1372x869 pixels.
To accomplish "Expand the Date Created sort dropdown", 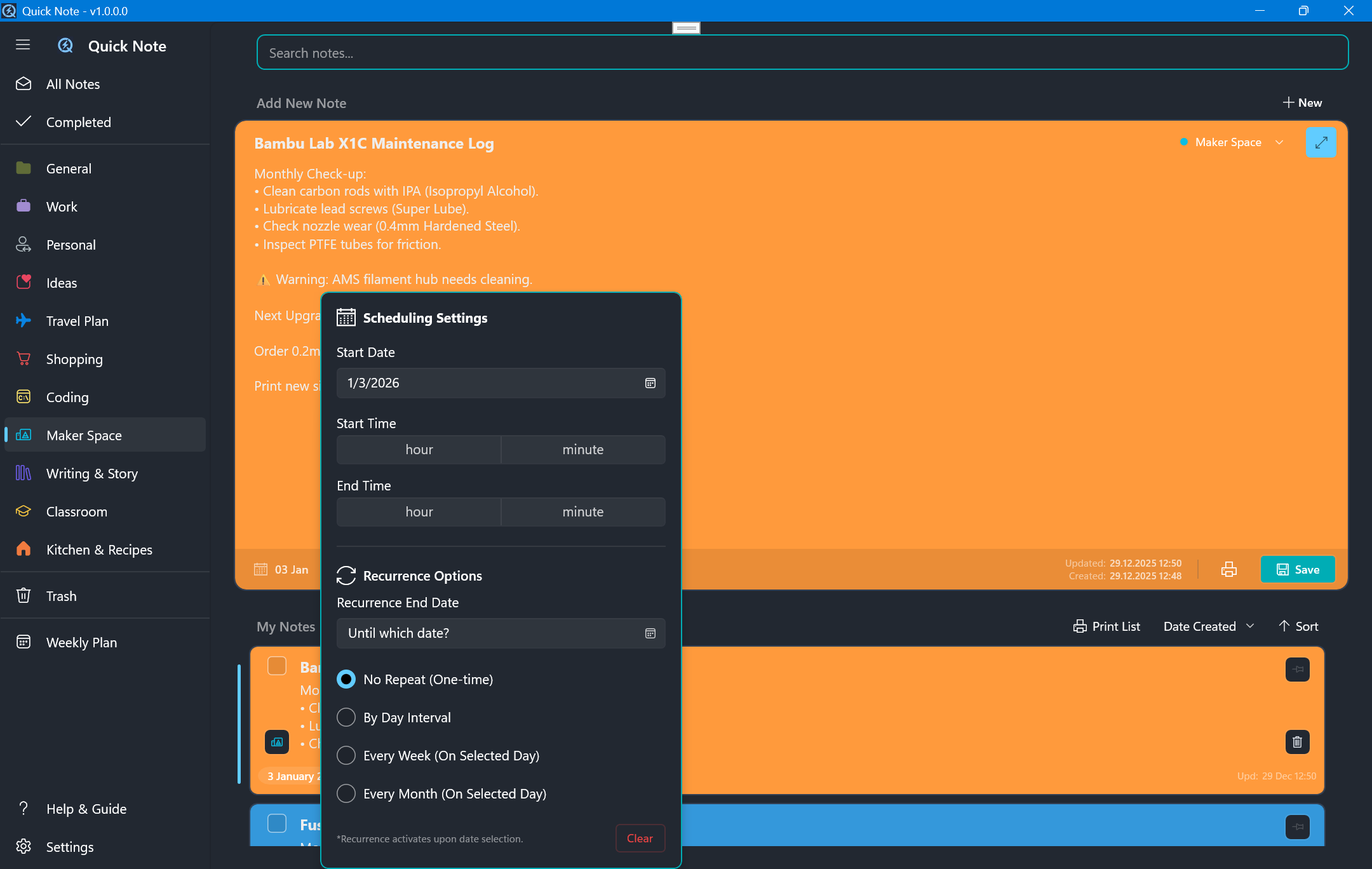I will click(1208, 626).
